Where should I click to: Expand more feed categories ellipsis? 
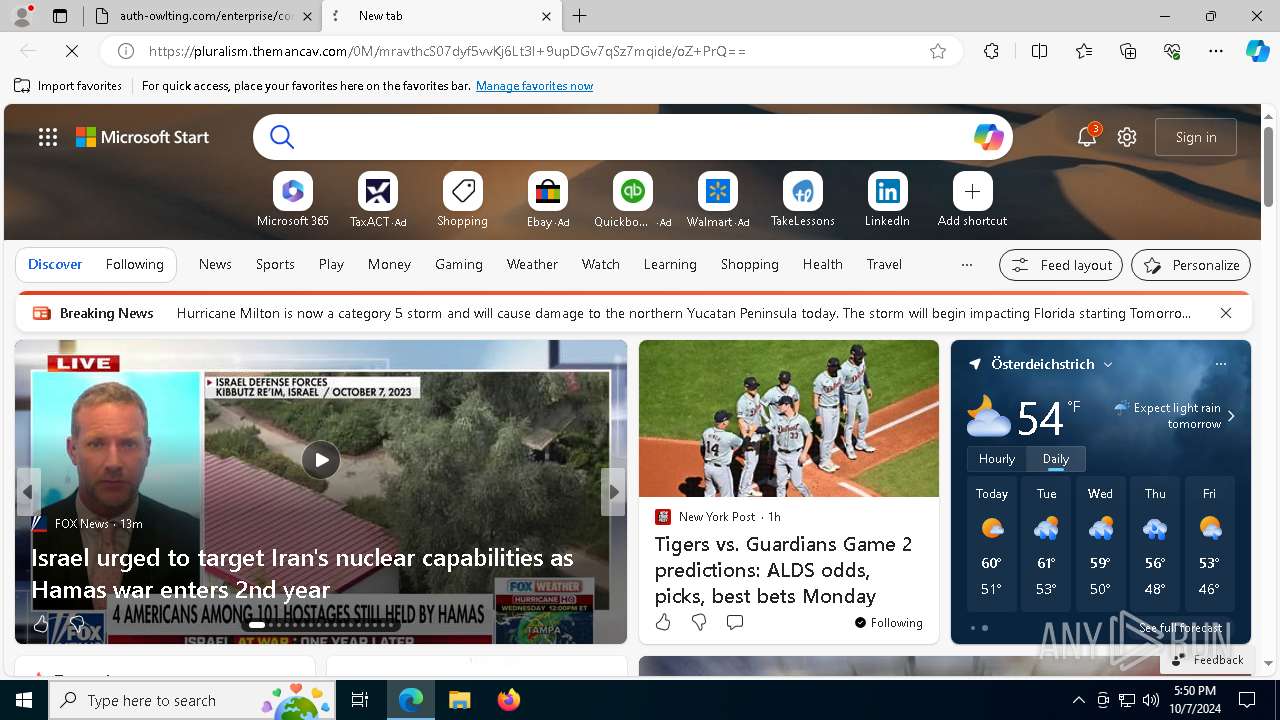[966, 264]
